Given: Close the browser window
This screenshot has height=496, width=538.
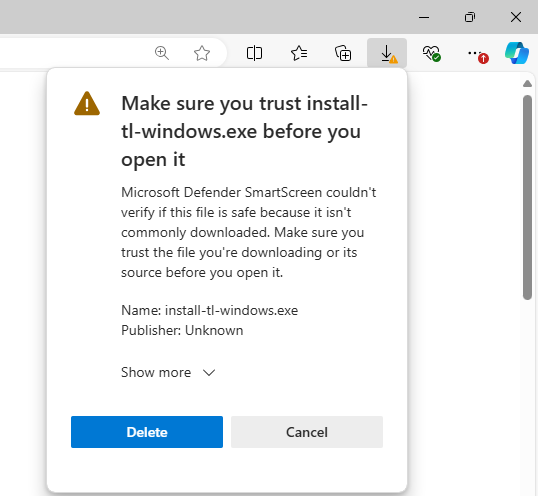Looking at the screenshot, I should coord(516,17).
